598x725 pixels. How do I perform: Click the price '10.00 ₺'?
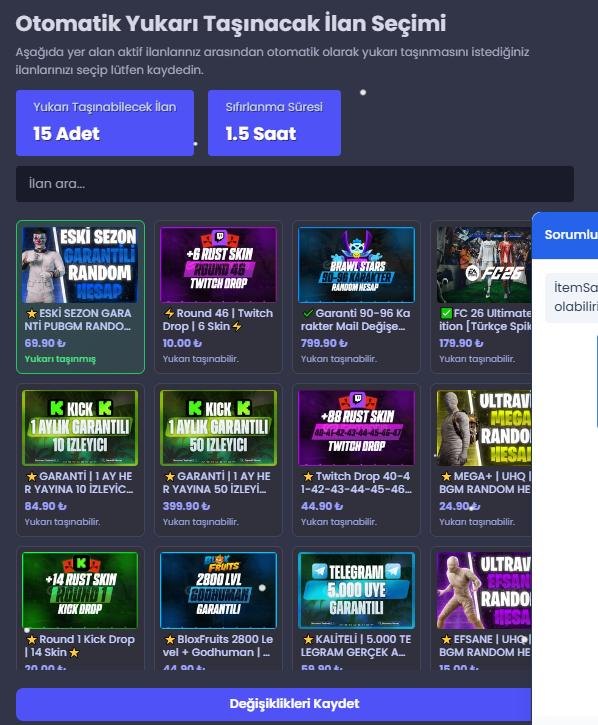[x=182, y=343]
